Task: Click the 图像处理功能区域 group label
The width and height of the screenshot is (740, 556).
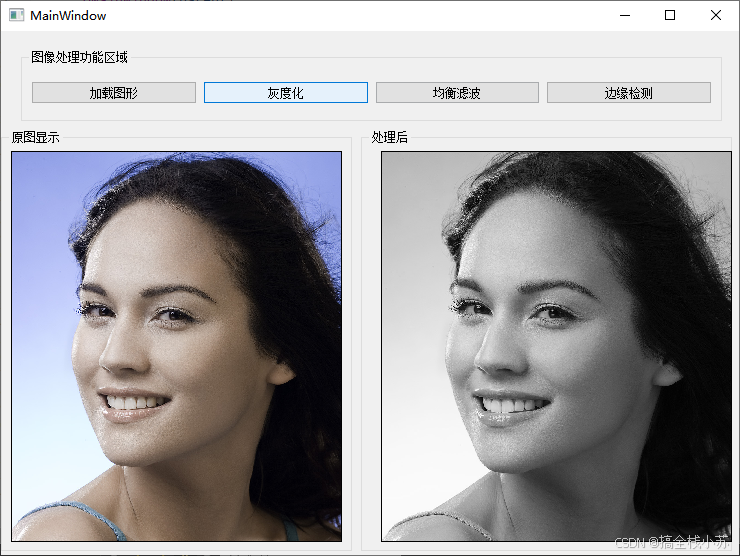Action: [79, 57]
